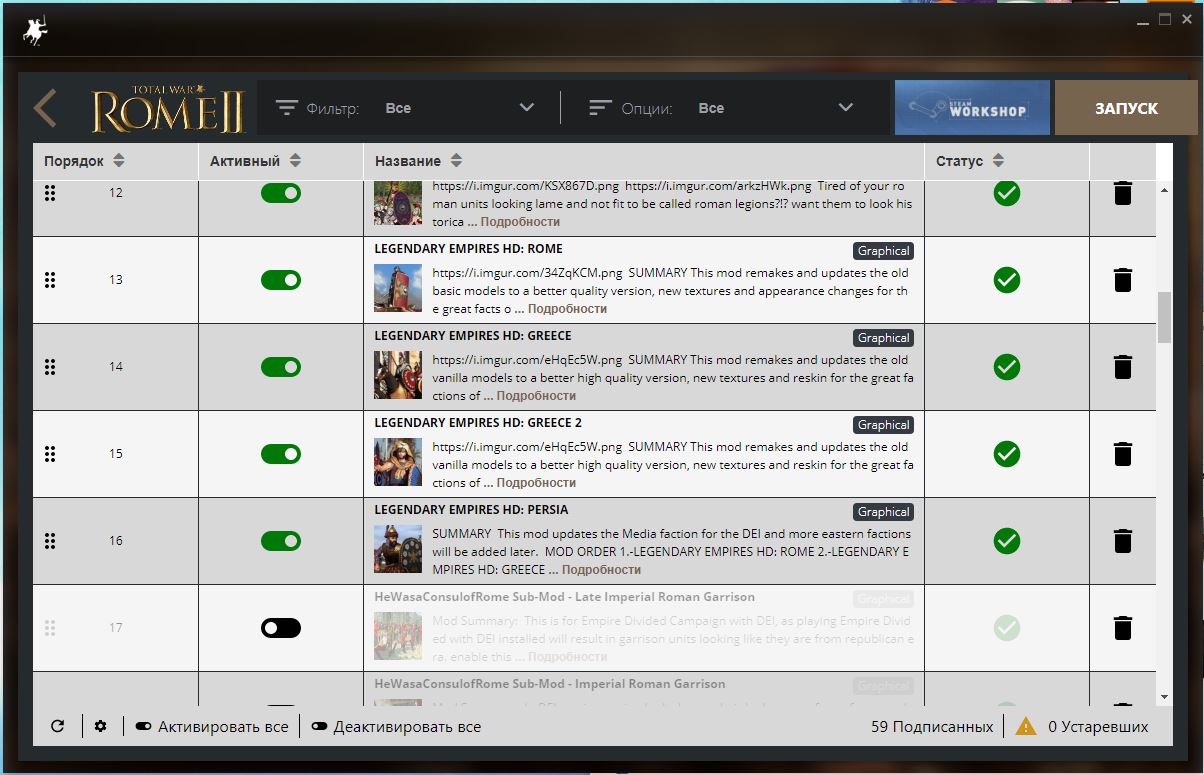This screenshot has height=775, width=1204.
Task: Click the refresh icon in bottom bar
Action: (57, 726)
